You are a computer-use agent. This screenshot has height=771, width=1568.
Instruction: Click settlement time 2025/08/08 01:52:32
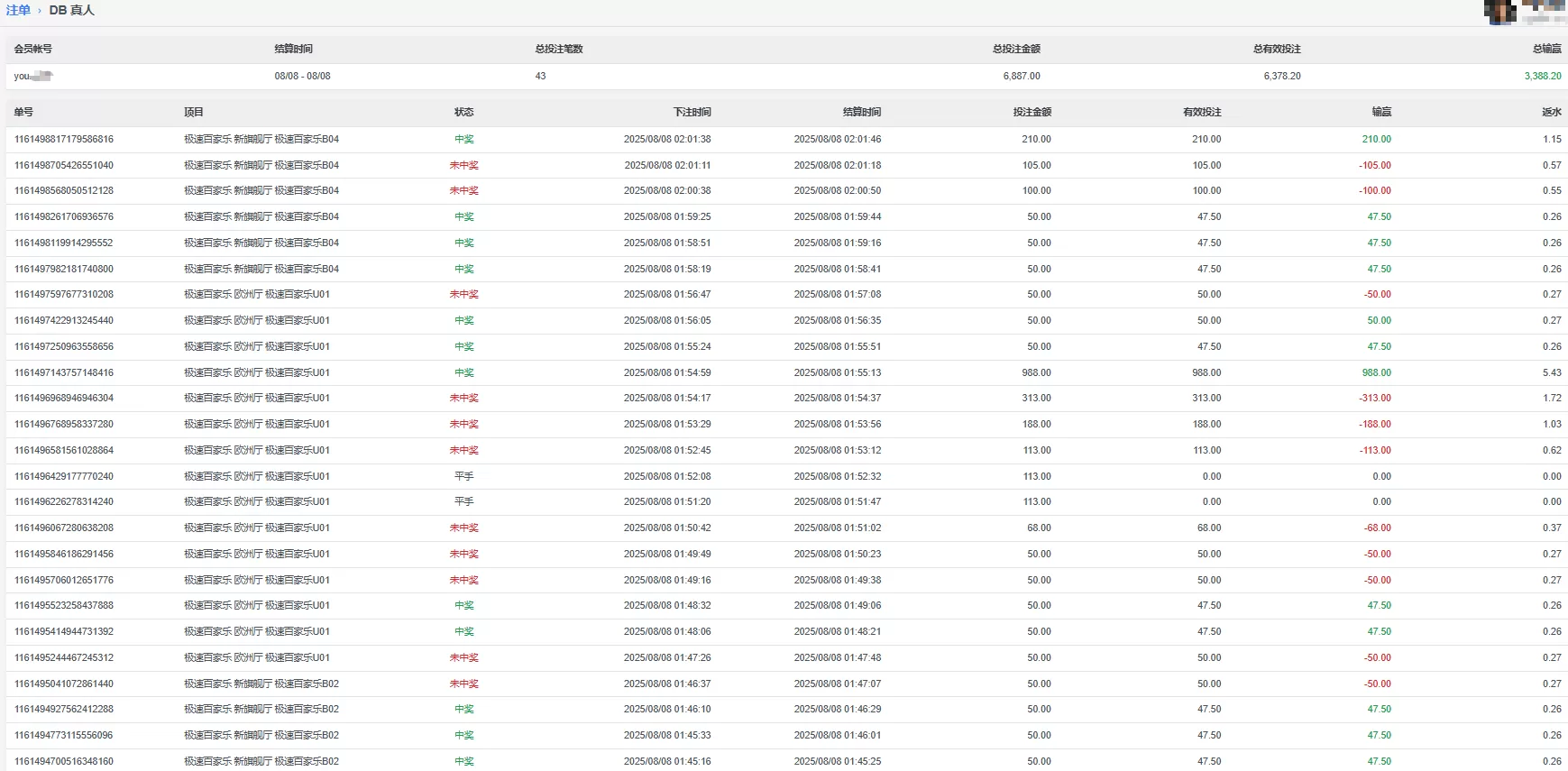[x=838, y=476]
